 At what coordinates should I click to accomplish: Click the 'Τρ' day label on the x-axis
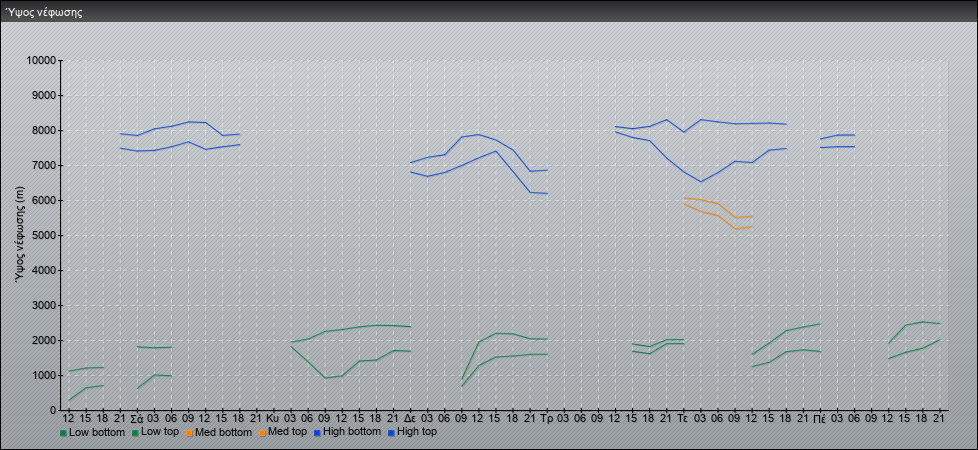(x=546, y=418)
